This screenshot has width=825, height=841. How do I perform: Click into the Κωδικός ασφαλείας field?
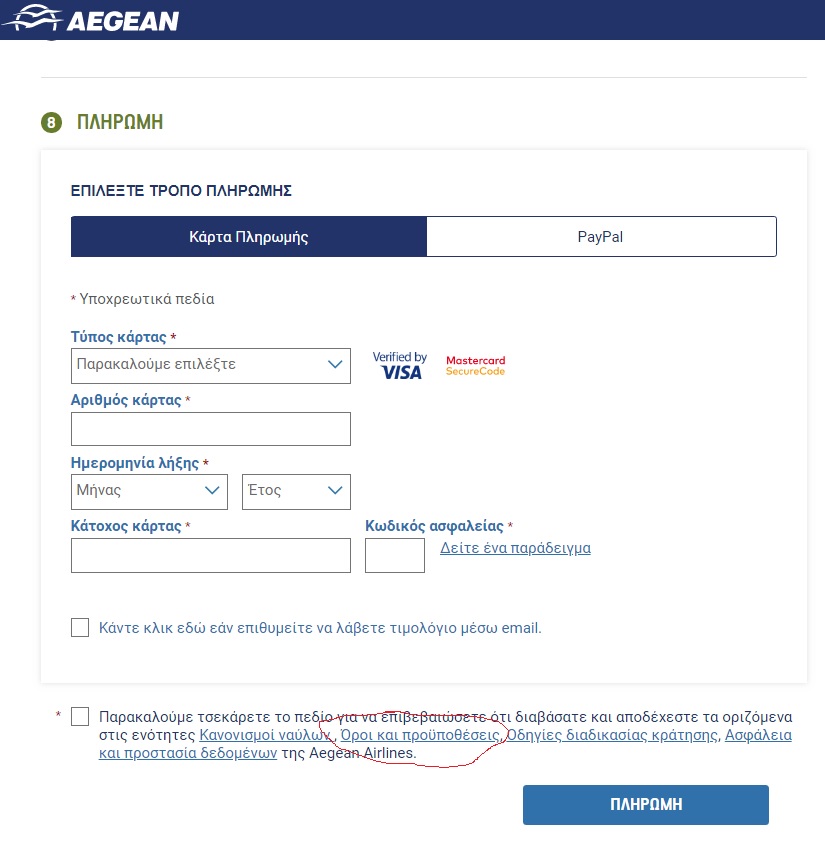395,556
